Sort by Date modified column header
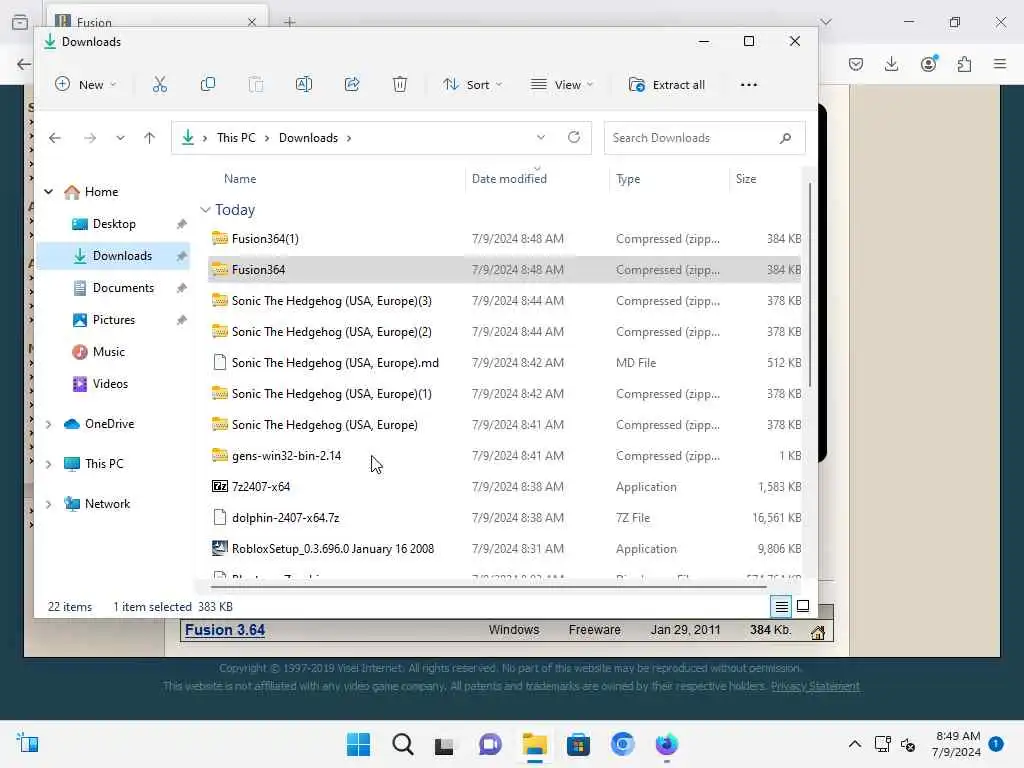1024x768 pixels. (x=509, y=178)
